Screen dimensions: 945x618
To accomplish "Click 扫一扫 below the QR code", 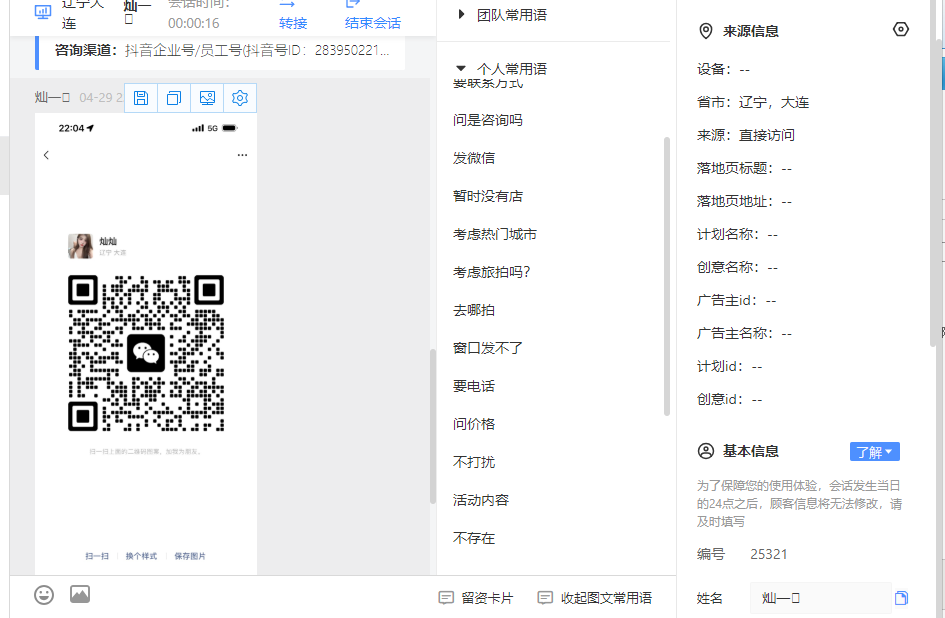I will pyautogui.click(x=97, y=556).
